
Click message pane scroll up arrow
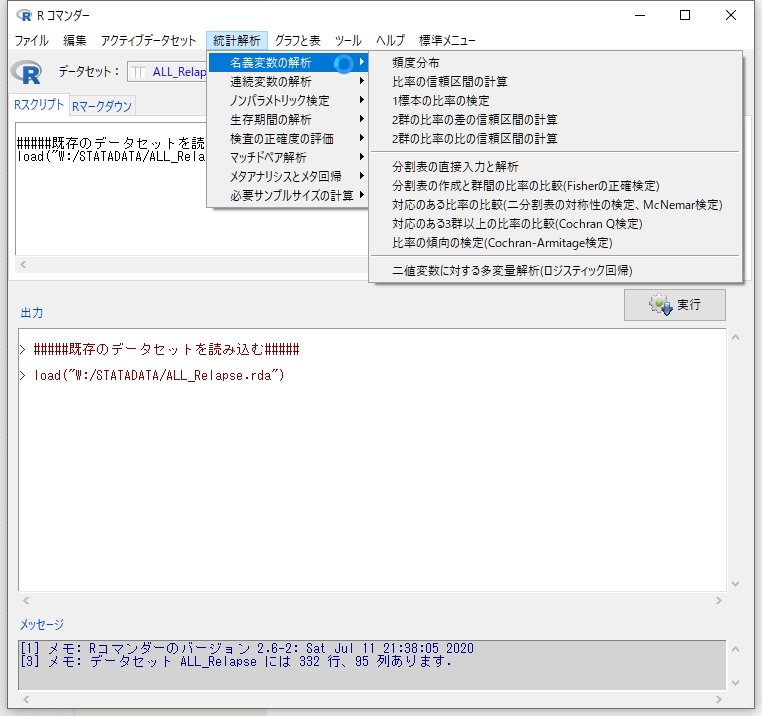click(735, 649)
